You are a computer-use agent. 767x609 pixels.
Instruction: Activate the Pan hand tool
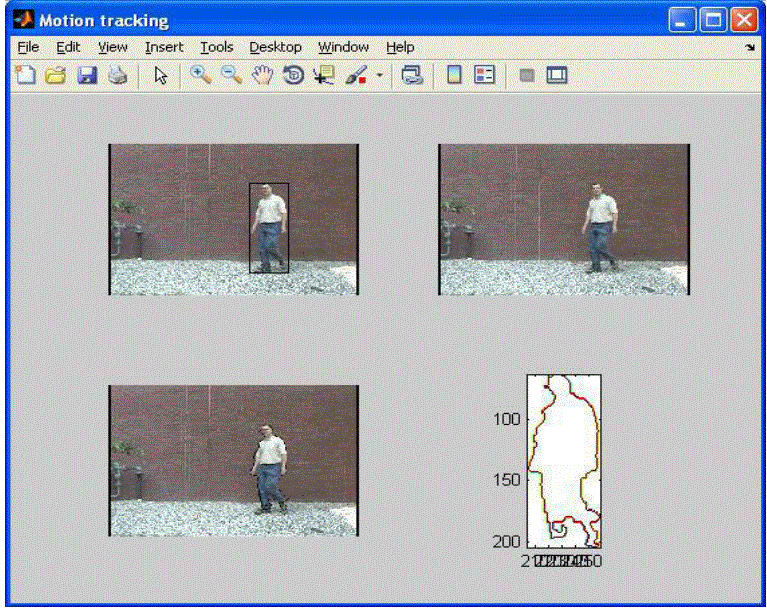coord(262,75)
